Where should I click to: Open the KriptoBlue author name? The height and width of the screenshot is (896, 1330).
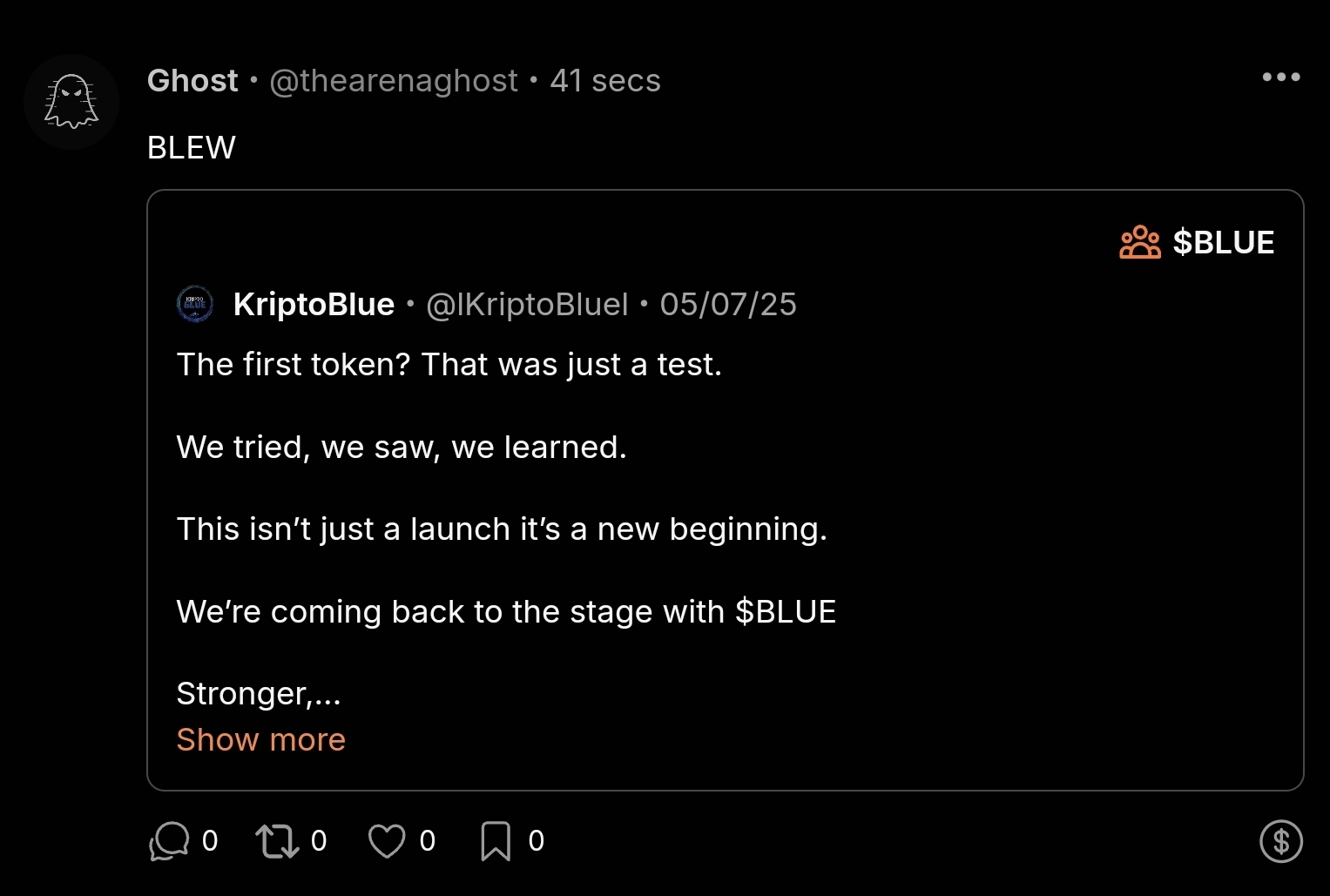pyautogui.click(x=314, y=305)
